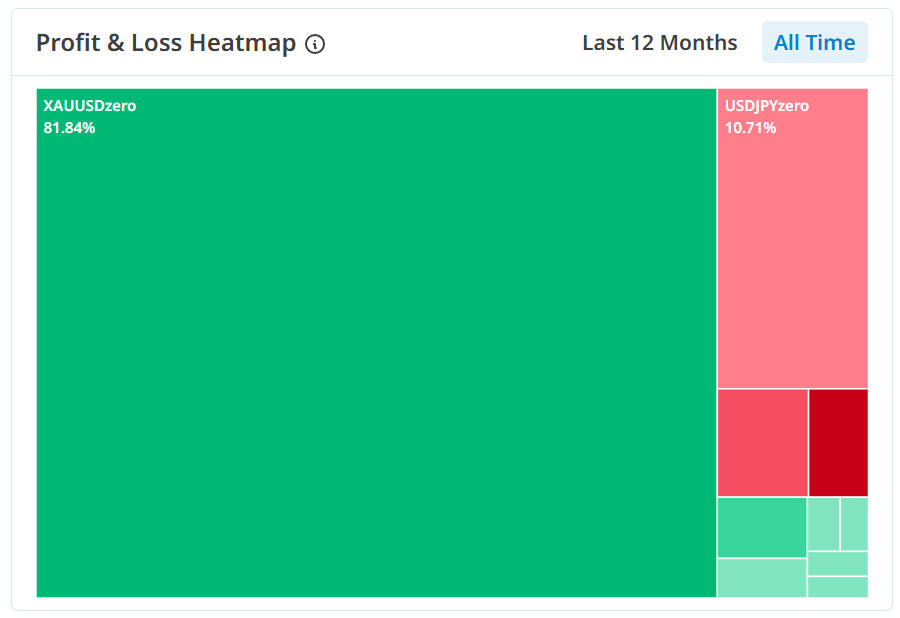
Task: Click the medium red tile left of dark red
Action: 762,442
